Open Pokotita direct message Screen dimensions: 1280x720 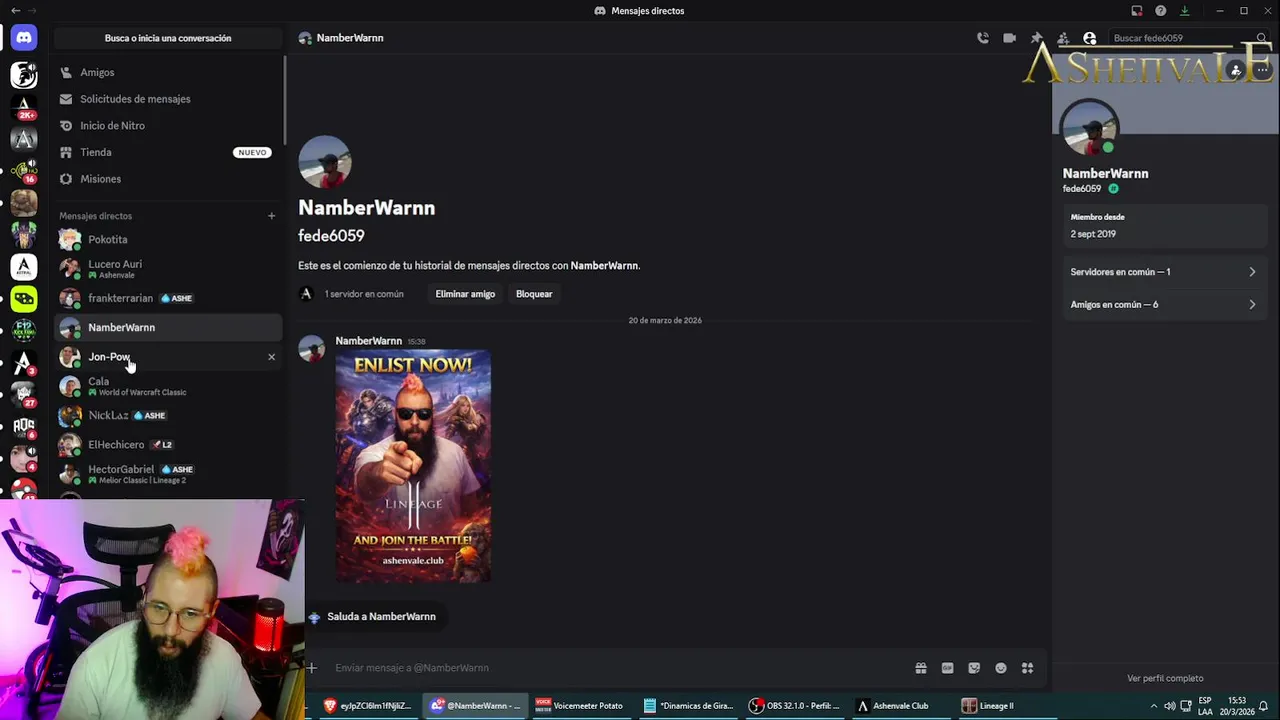(x=168, y=240)
